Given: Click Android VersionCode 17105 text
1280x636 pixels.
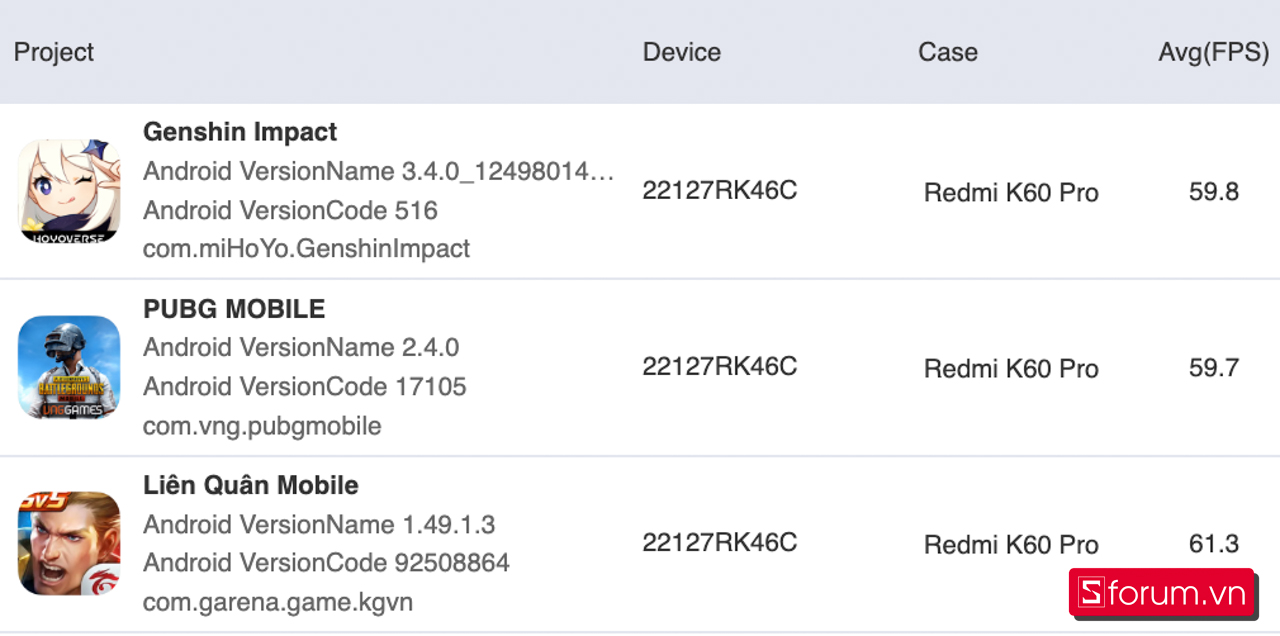Looking at the screenshot, I should tap(305, 387).
